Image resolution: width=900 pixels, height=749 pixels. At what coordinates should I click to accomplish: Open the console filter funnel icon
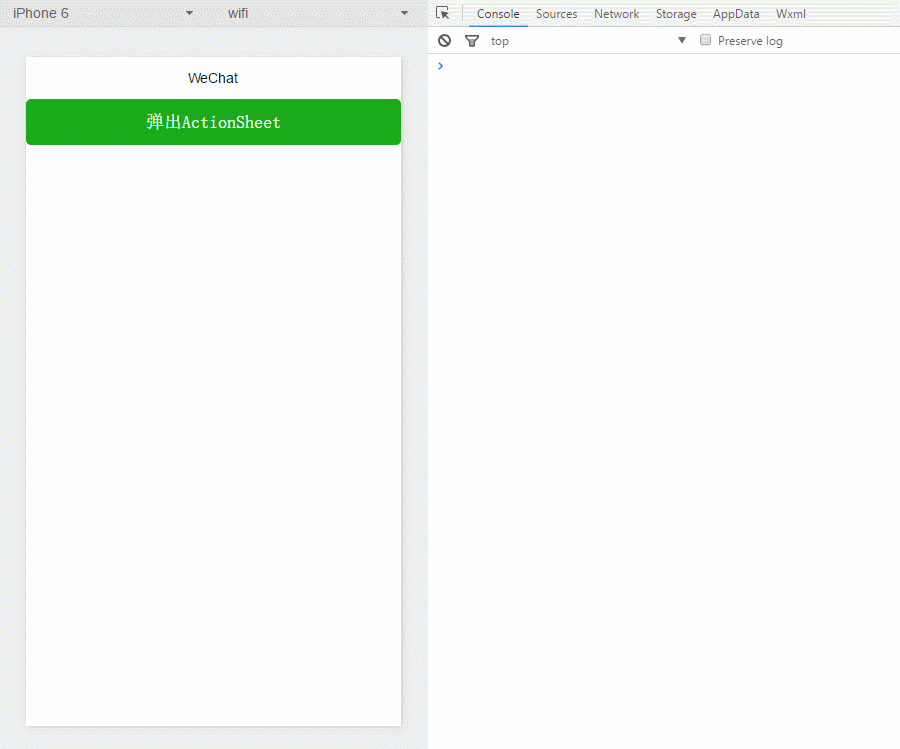[x=472, y=40]
